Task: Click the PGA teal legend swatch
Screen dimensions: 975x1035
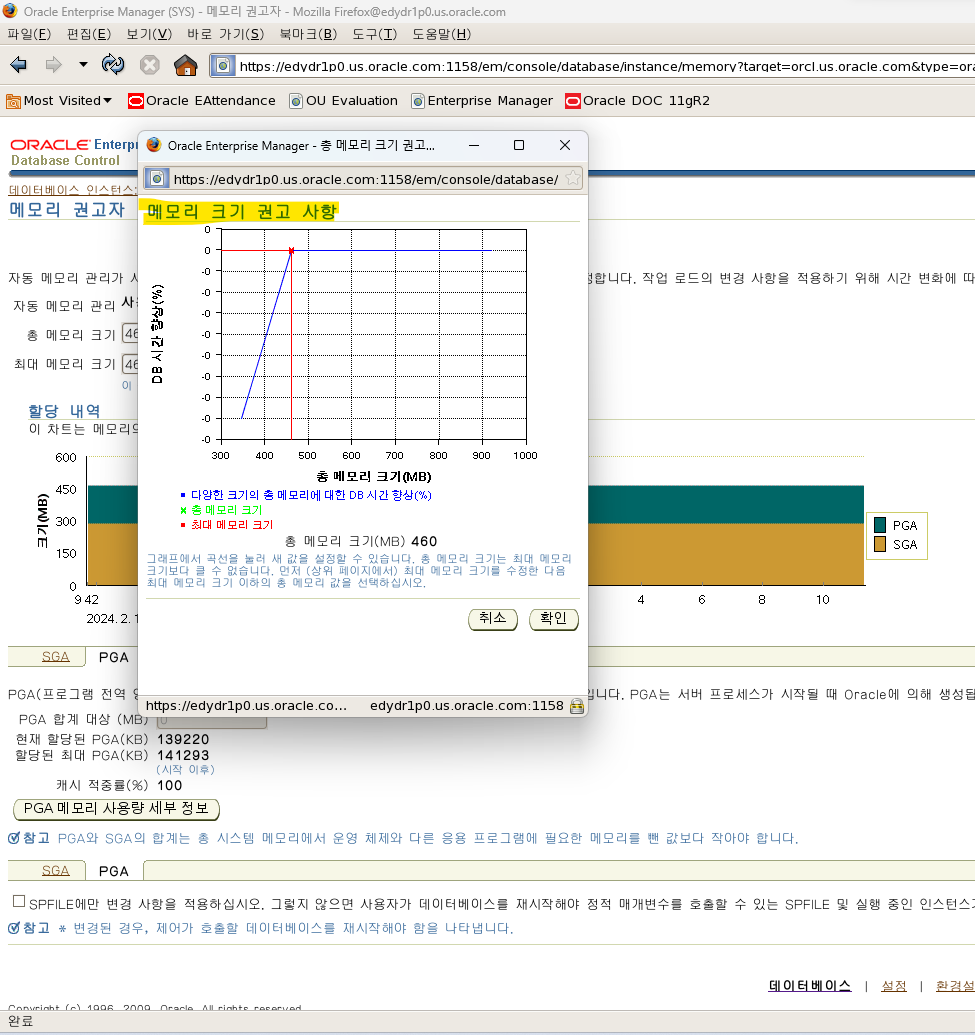Action: click(879, 525)
